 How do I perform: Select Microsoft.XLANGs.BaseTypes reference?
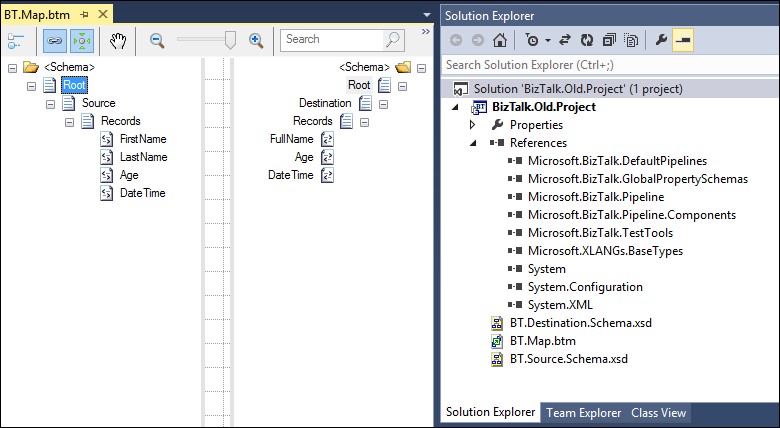pos(605,251)
